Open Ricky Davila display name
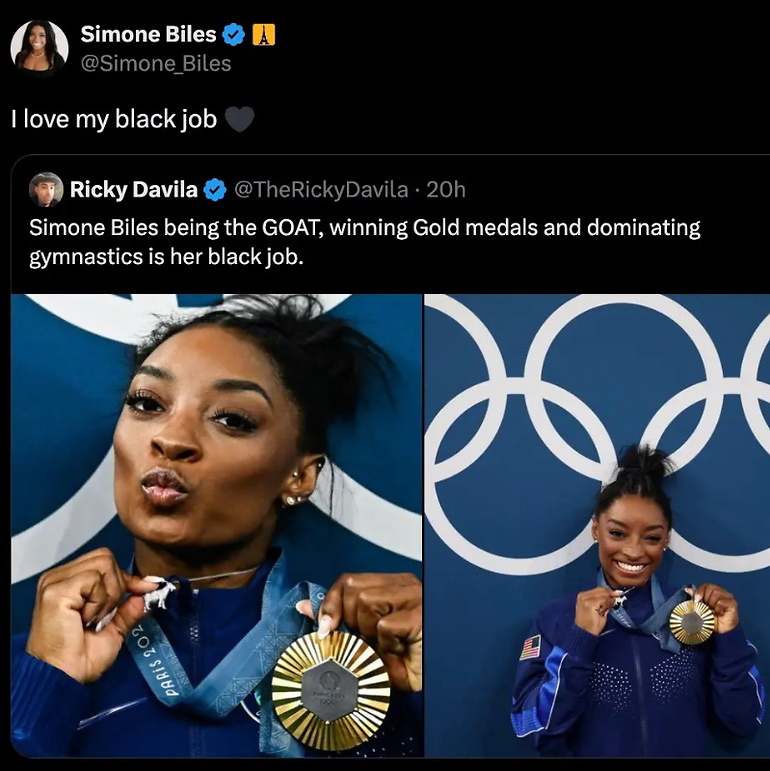Viewport: 770px width, 771px height. pyautogui.click(x=134, y=189)
